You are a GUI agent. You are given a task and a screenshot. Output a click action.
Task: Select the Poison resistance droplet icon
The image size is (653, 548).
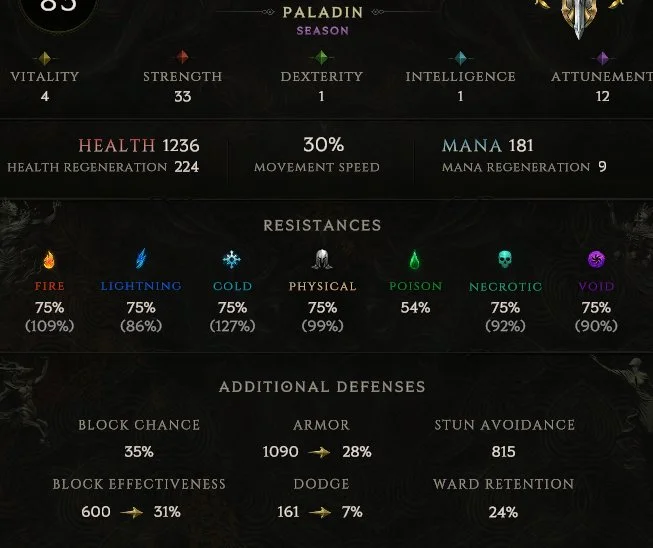tap(415, 261)
